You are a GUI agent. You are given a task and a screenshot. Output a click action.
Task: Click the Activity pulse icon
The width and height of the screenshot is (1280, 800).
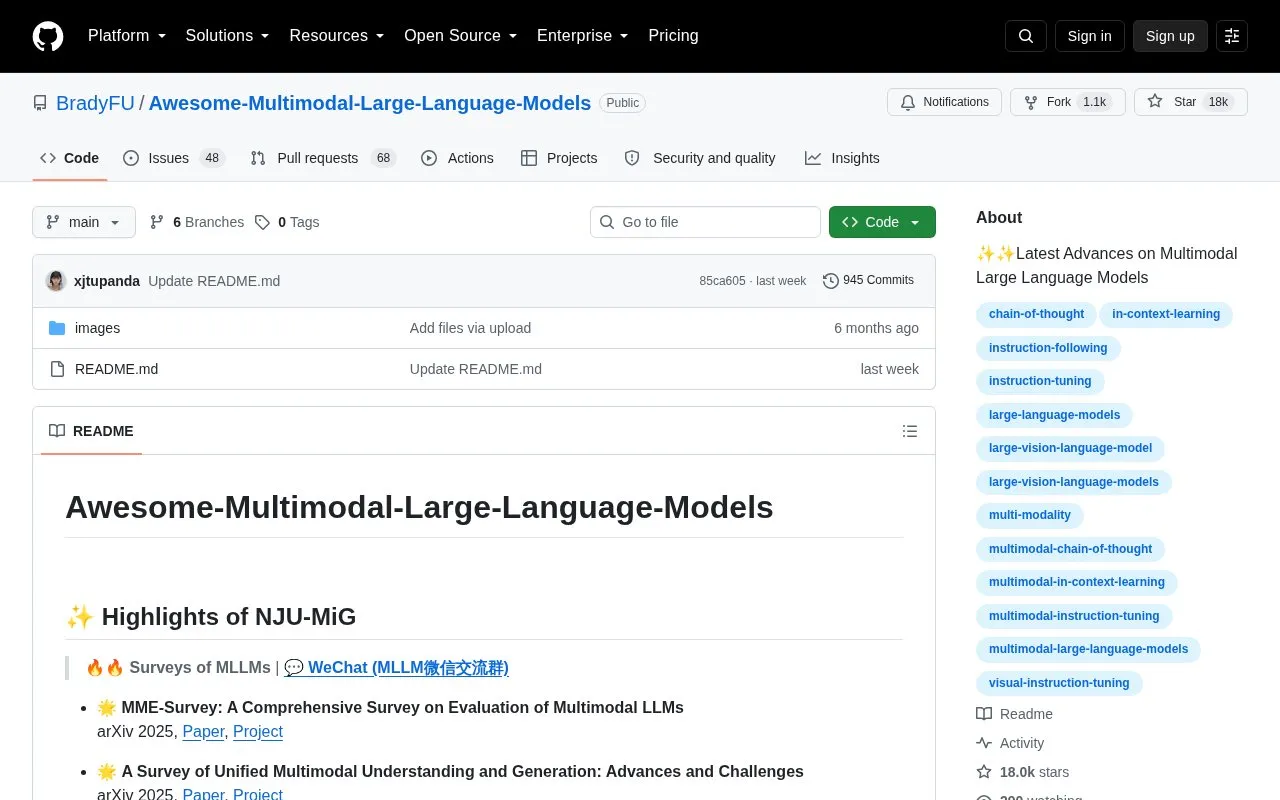pos(984,743)
